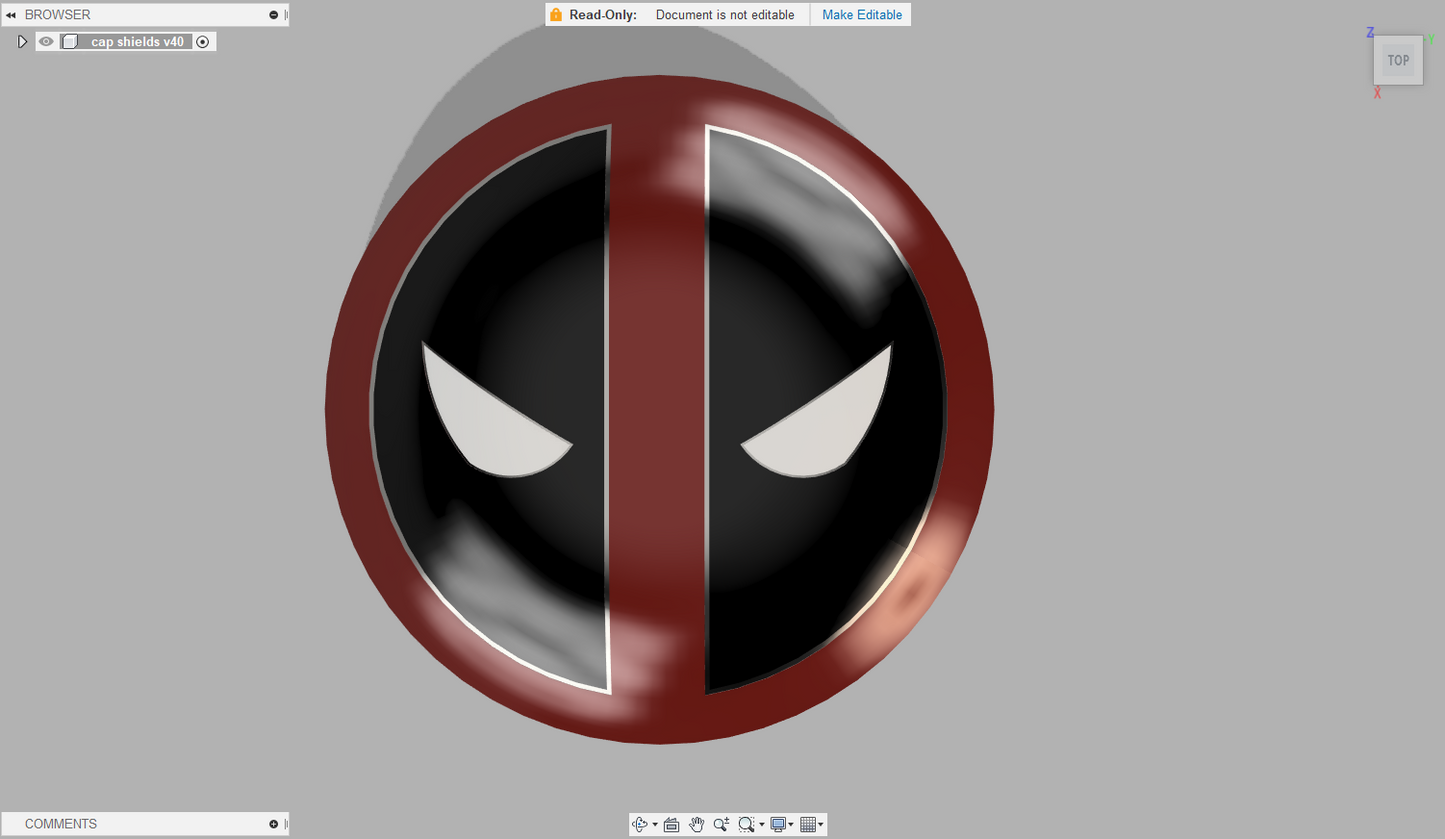Open the Orbit type dropdown arrow
Screen dimensions: 1445x839
click(655, 824)
